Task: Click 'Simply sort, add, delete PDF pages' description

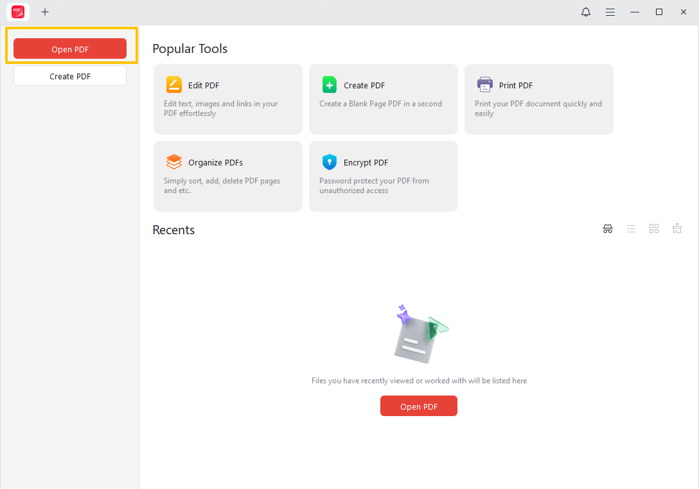Action: pyautogui.click(x=222, y=185)
